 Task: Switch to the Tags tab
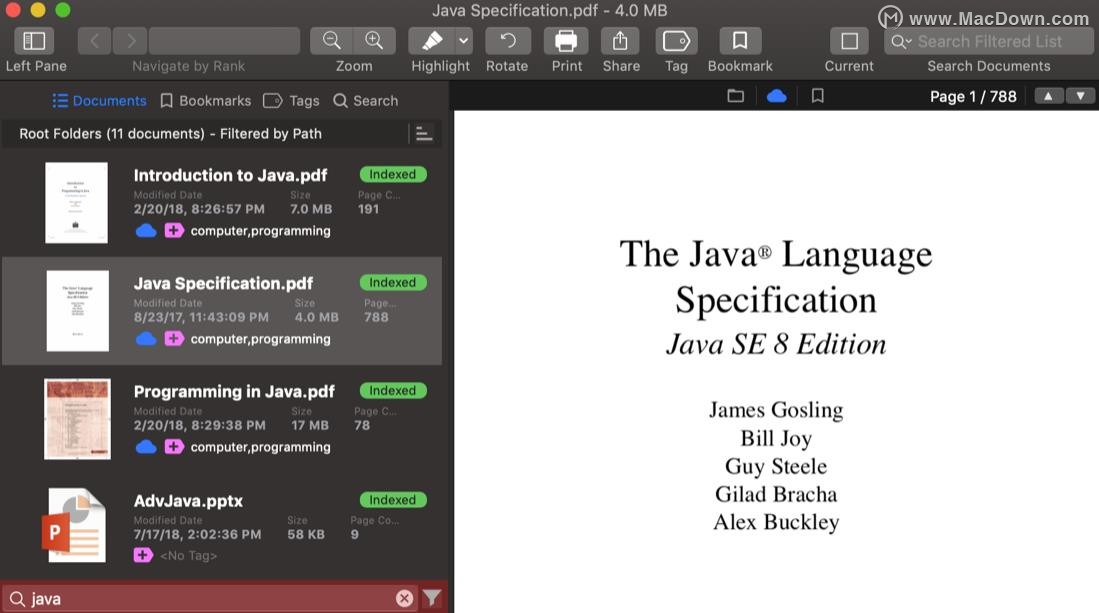[x=291, y=101]
